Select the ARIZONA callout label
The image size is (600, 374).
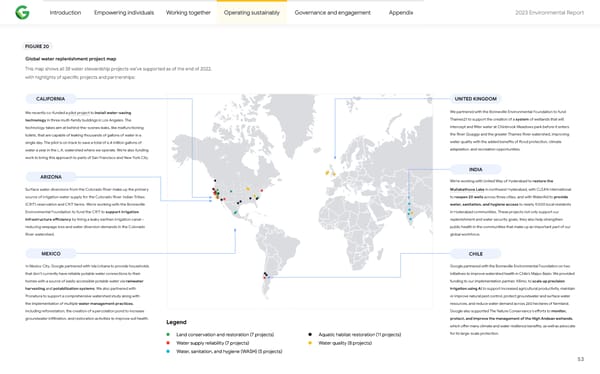51,177
